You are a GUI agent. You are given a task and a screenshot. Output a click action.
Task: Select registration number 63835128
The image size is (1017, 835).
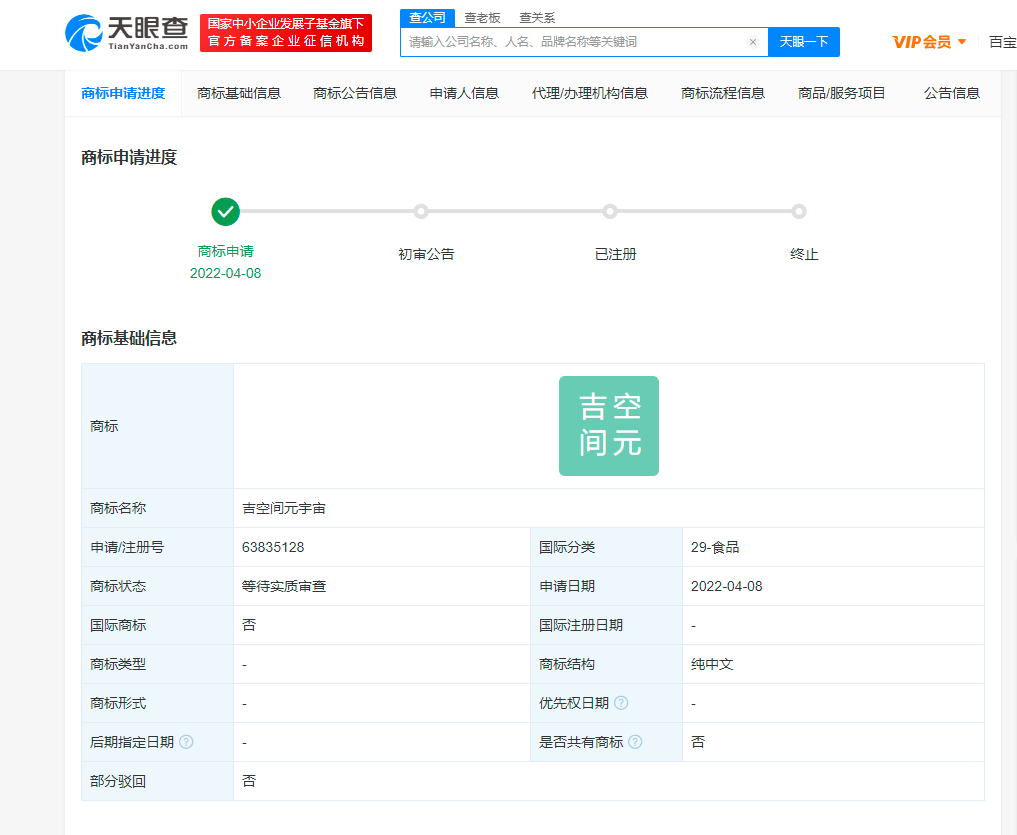point(273,547)
